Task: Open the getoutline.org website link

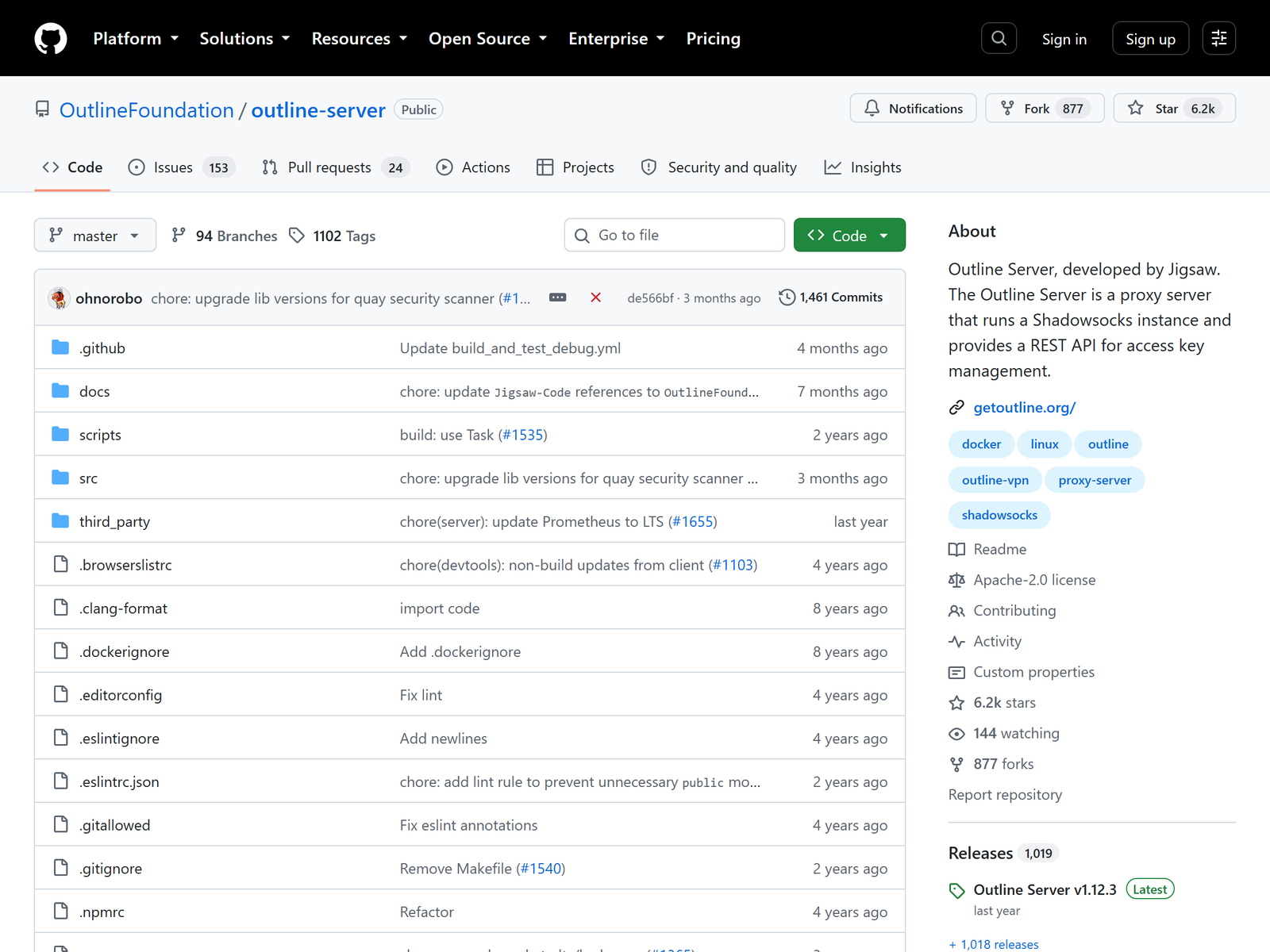Action: pos(1024,408)
